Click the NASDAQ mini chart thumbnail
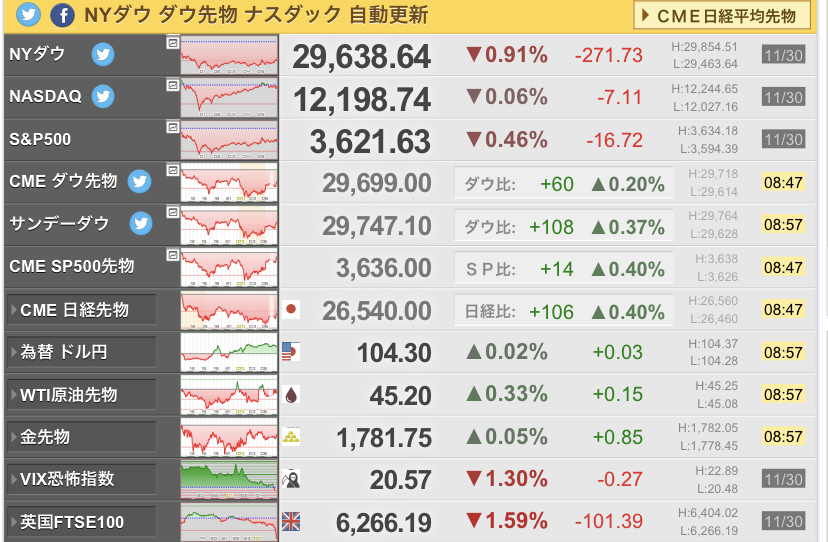This screenshot has height=542, width=828. pos(229,98)
